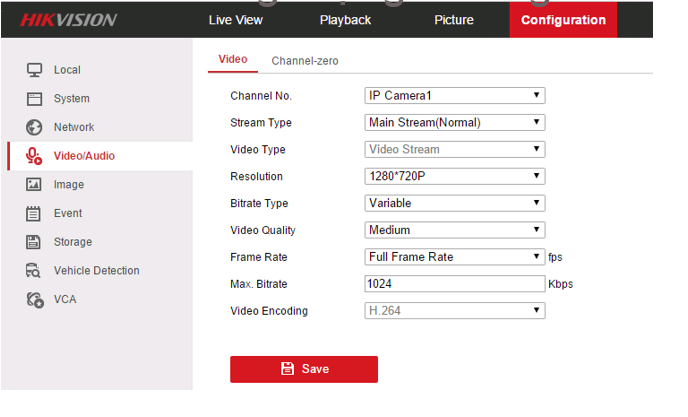
Task: Click the Max. Bitrate input field
Action: coord(454,284)
